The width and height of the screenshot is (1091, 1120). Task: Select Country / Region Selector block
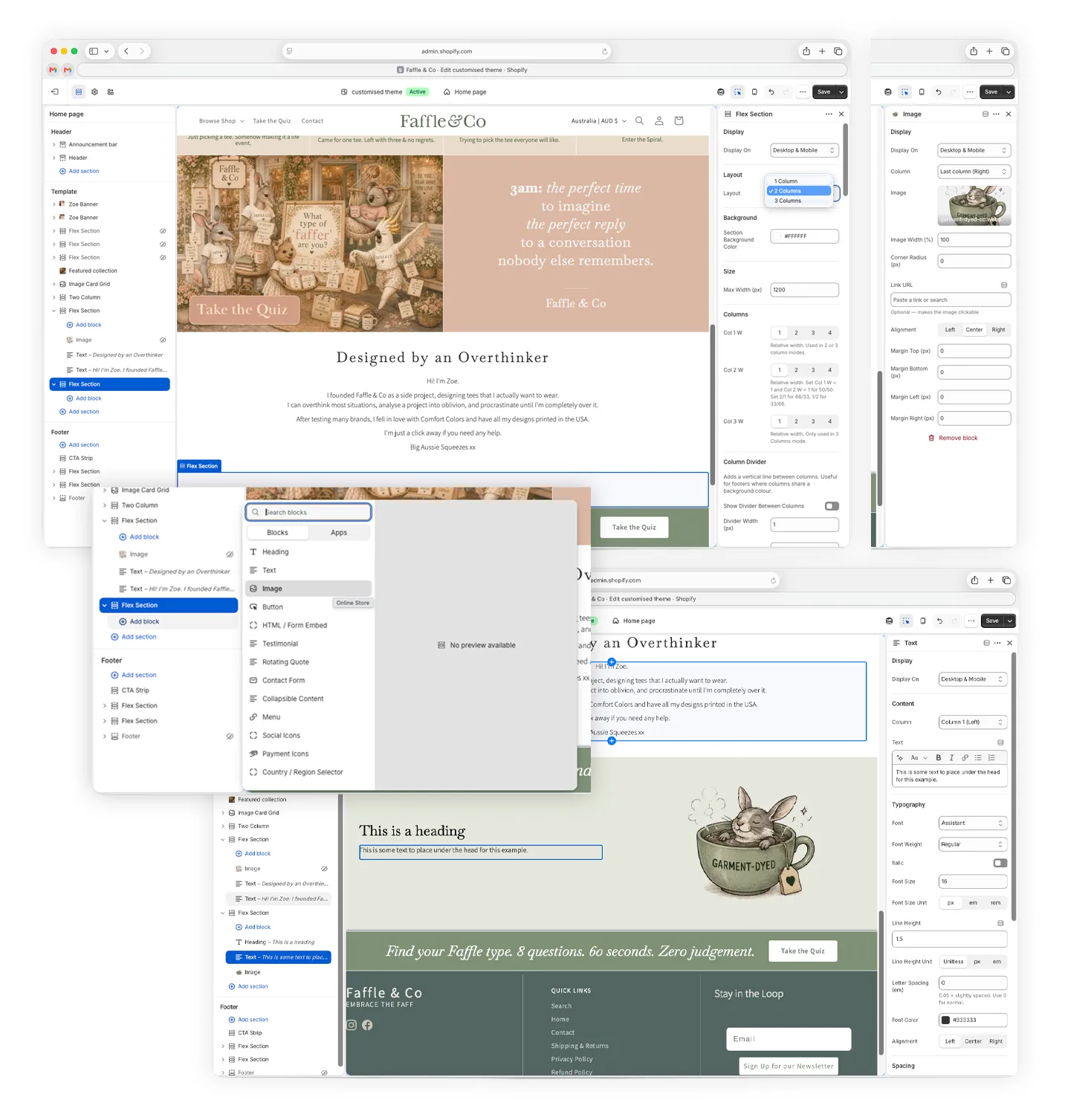308,772
